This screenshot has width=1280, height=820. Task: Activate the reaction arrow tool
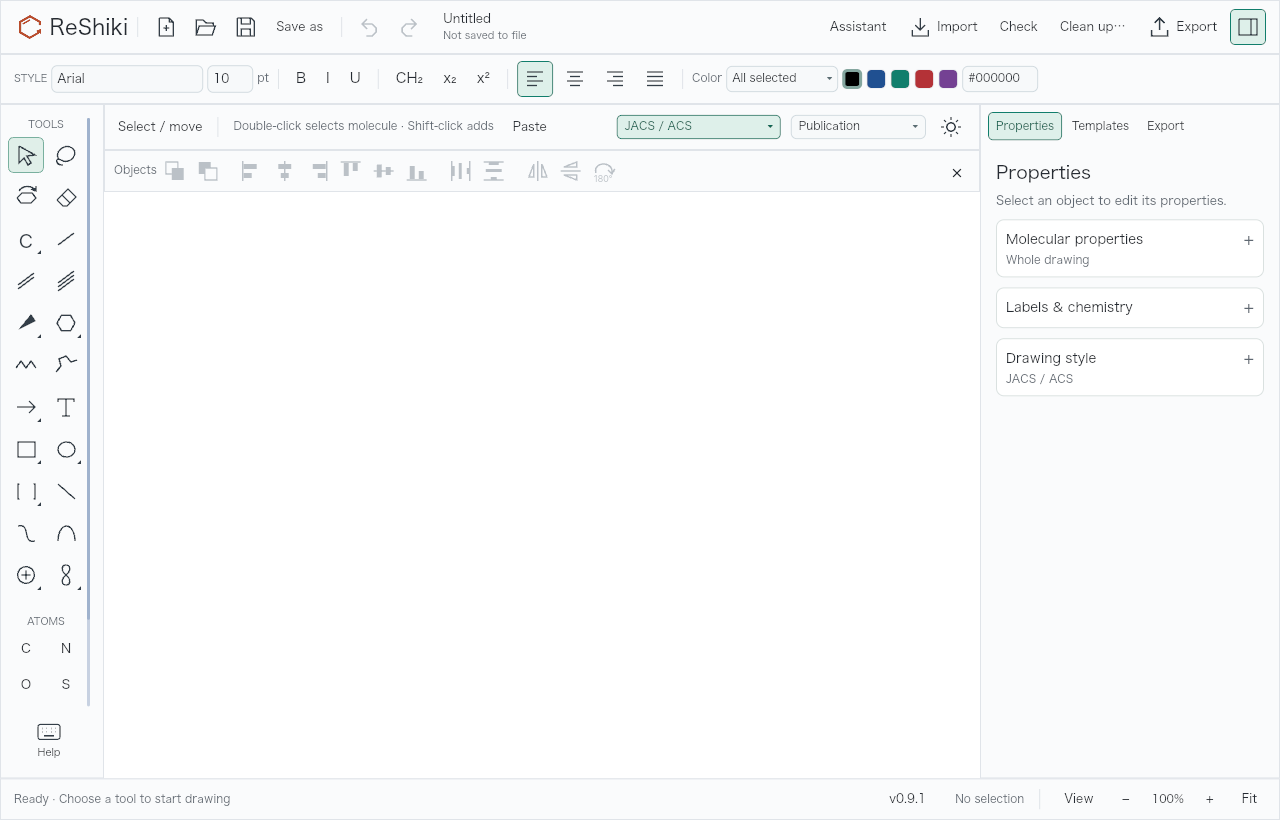coord(26,407)
